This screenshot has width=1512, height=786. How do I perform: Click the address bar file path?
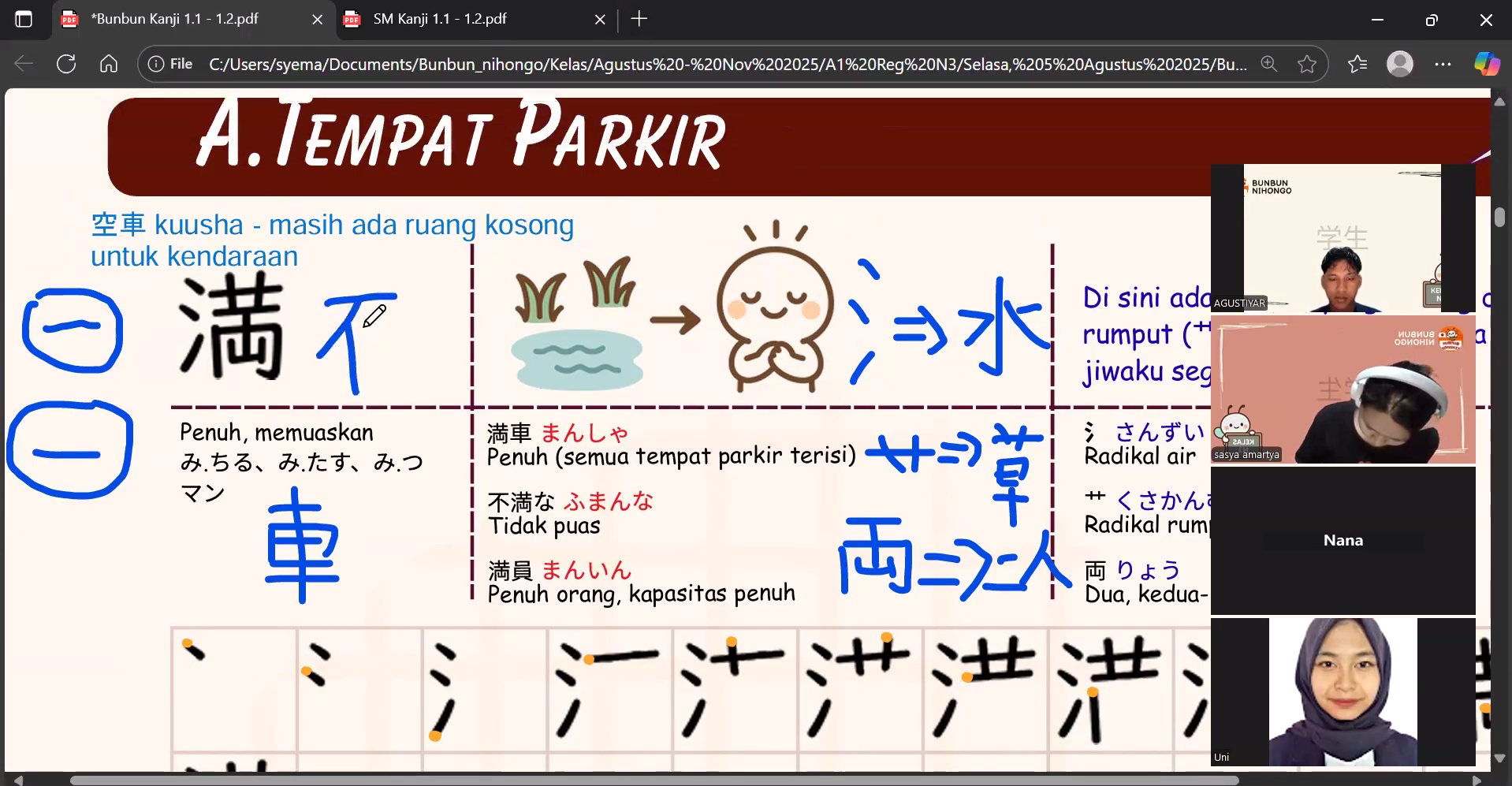click(x=725, y=64)
